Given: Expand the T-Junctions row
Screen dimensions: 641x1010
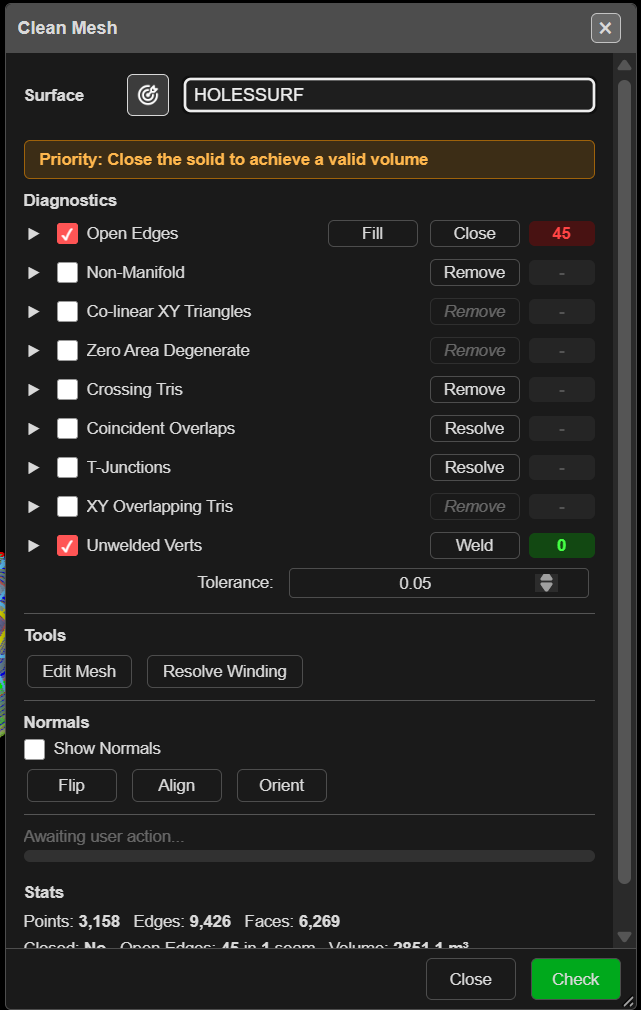Looking at the screenshot, I should coord(33,468).
